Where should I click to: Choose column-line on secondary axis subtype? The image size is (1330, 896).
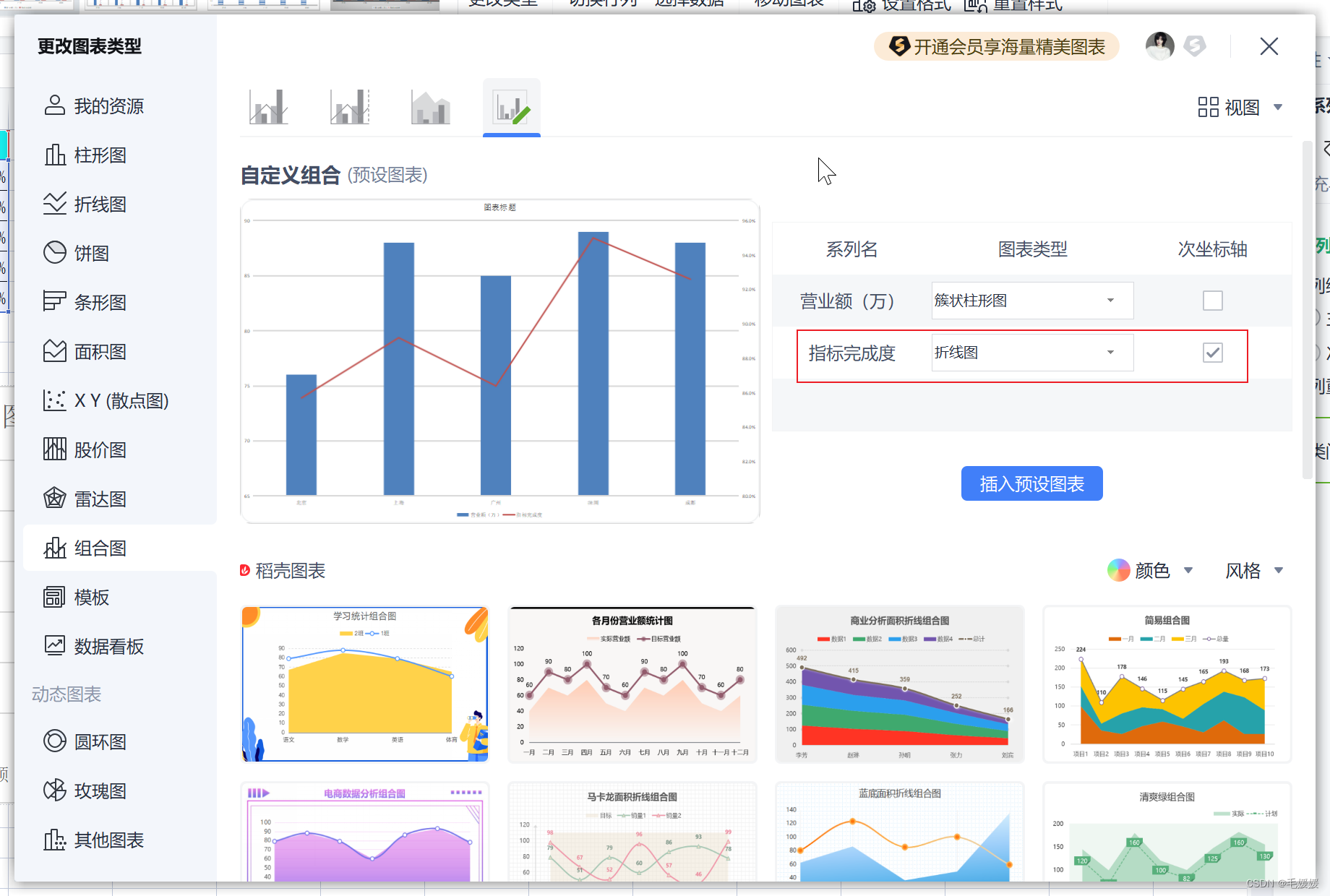tap(350, 107)
